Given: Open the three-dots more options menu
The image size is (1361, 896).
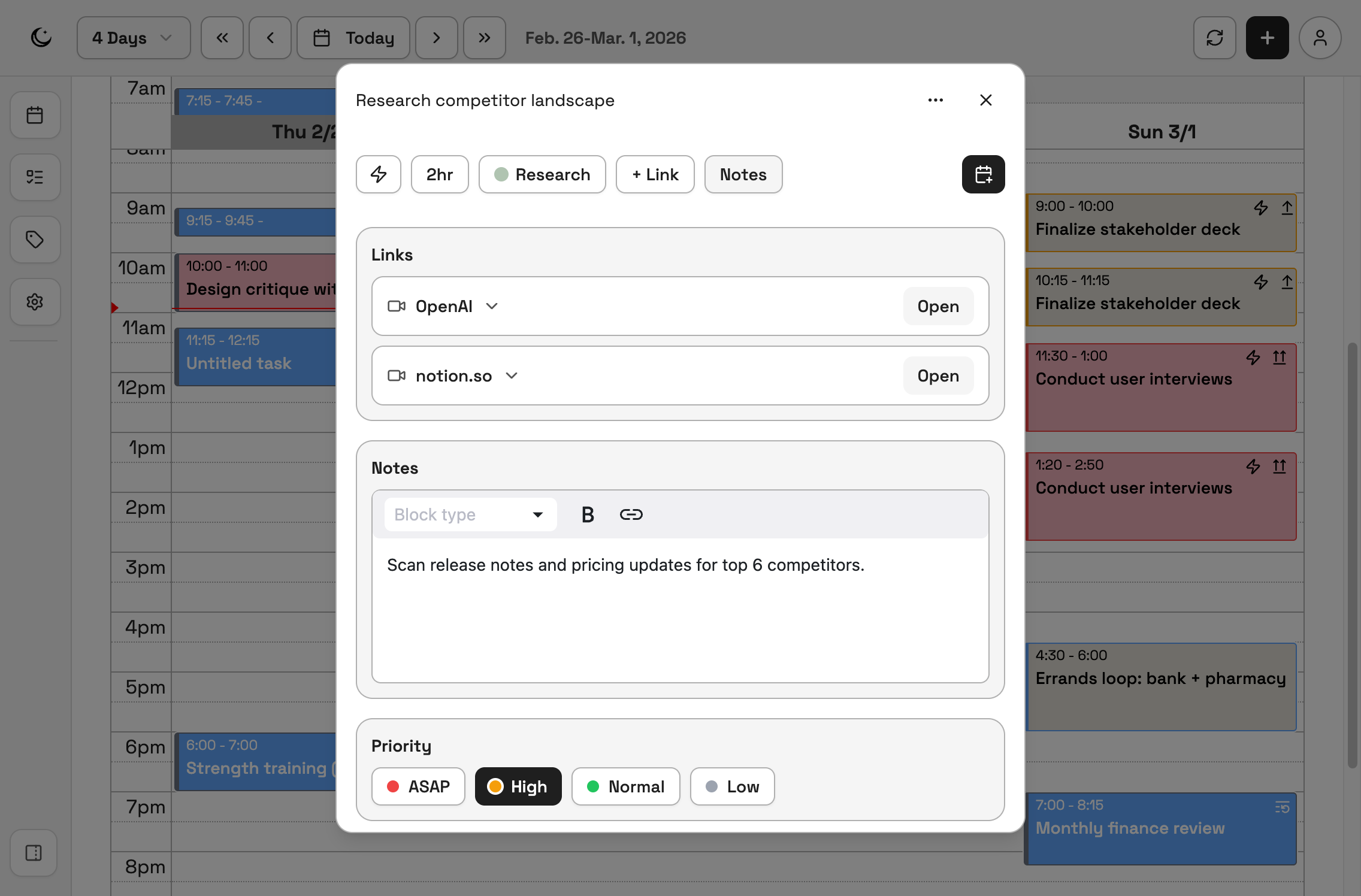Looking at the screenshot, I should pyautogui.click(x=935, y=100).
